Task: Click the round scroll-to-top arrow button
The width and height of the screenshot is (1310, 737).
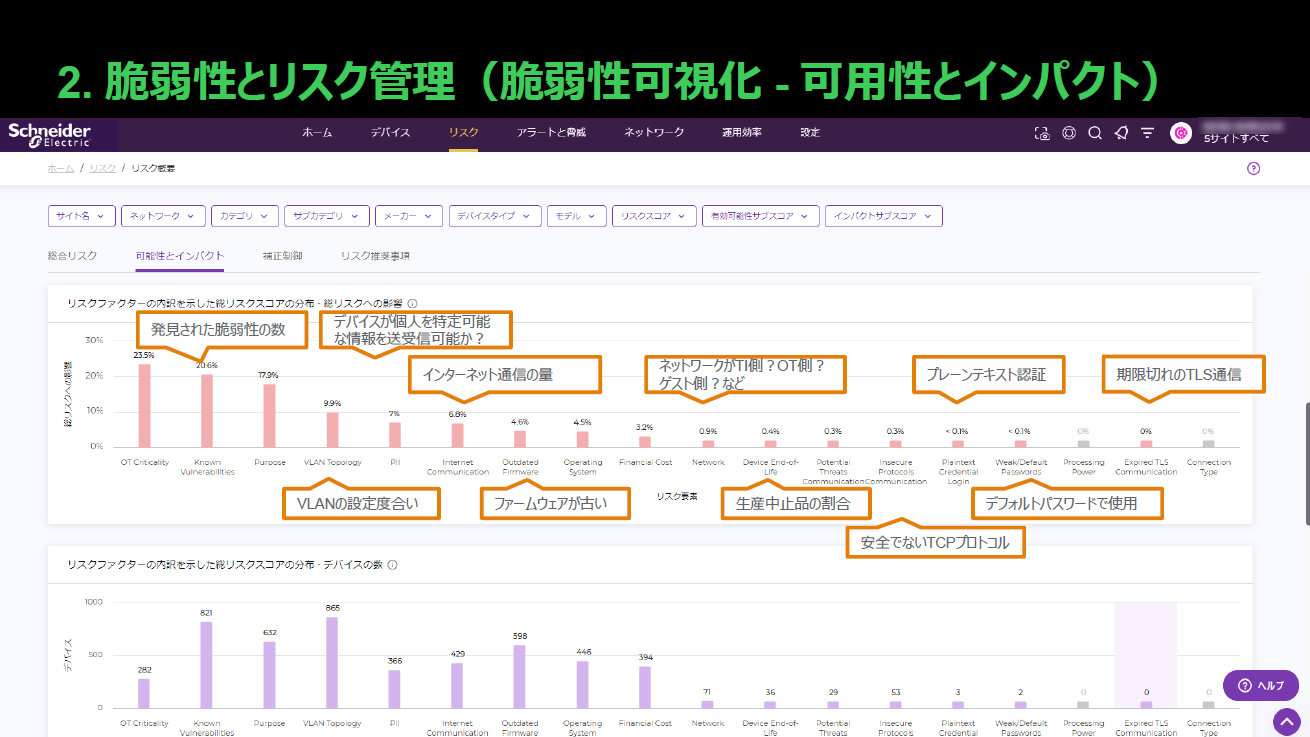Action: 1286,721
